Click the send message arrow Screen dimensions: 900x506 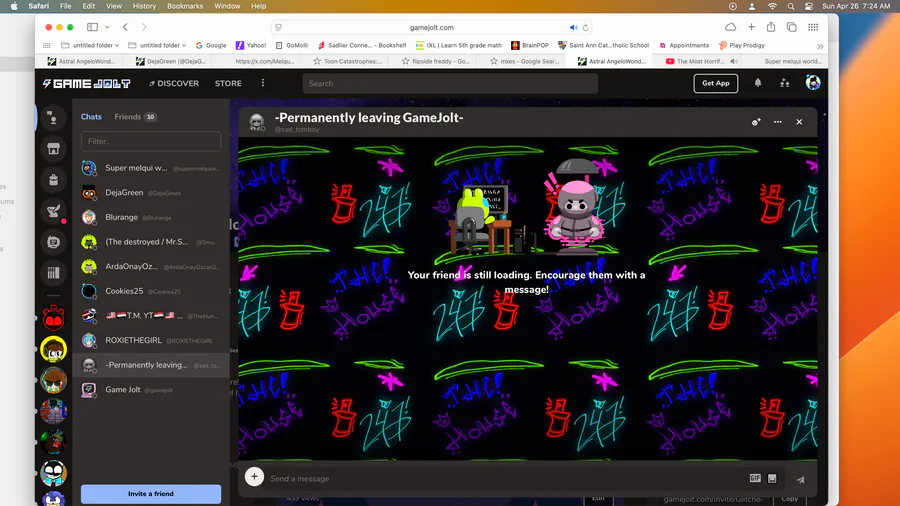pyautogui.click(x=801, y=479)
